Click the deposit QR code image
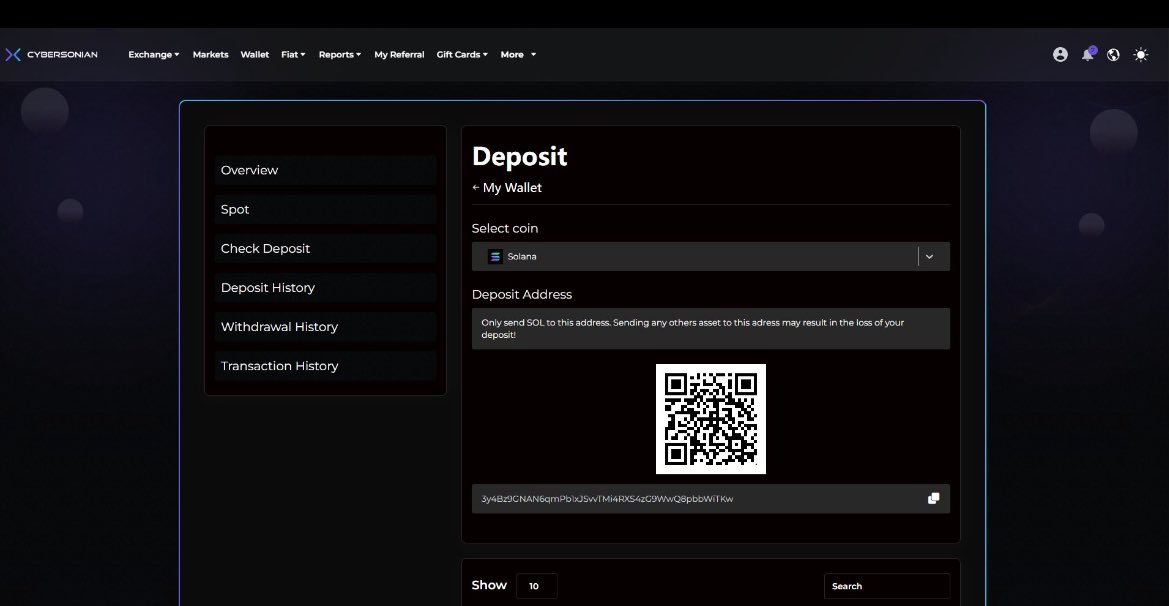Viewport: 1169px width, 606px height. point(710,419)
